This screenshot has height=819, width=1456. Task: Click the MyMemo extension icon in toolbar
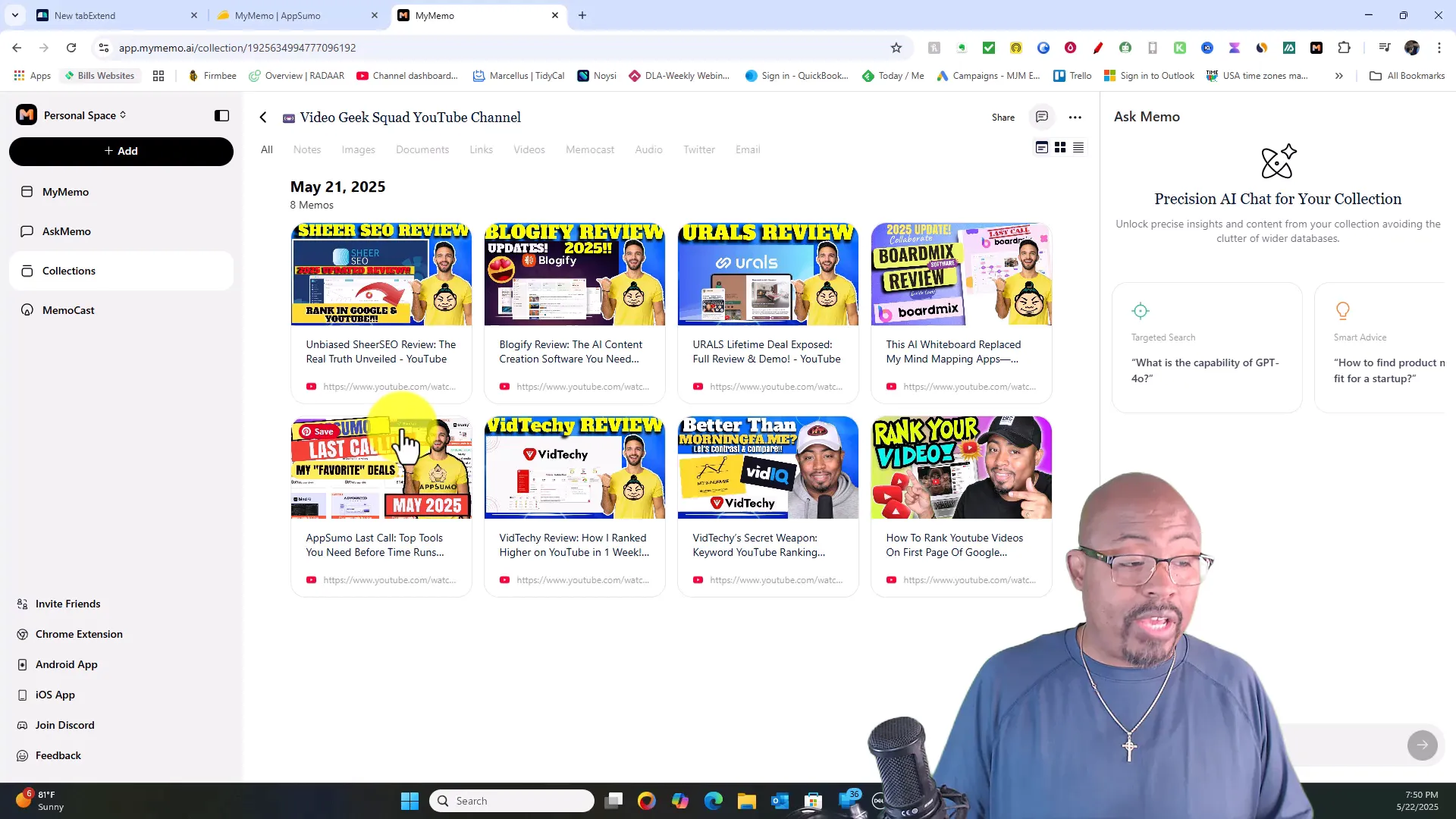point(1316,48)
